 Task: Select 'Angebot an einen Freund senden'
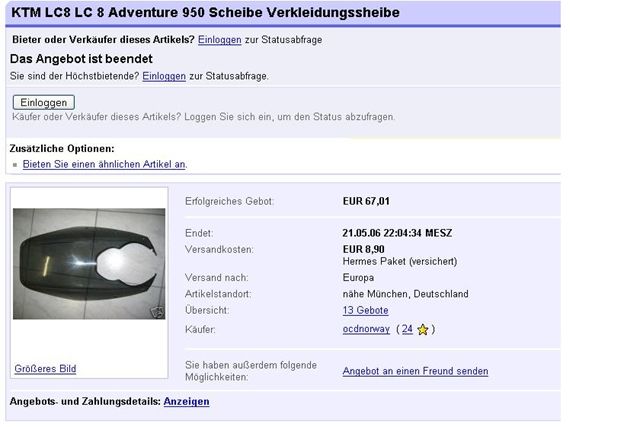415,371
